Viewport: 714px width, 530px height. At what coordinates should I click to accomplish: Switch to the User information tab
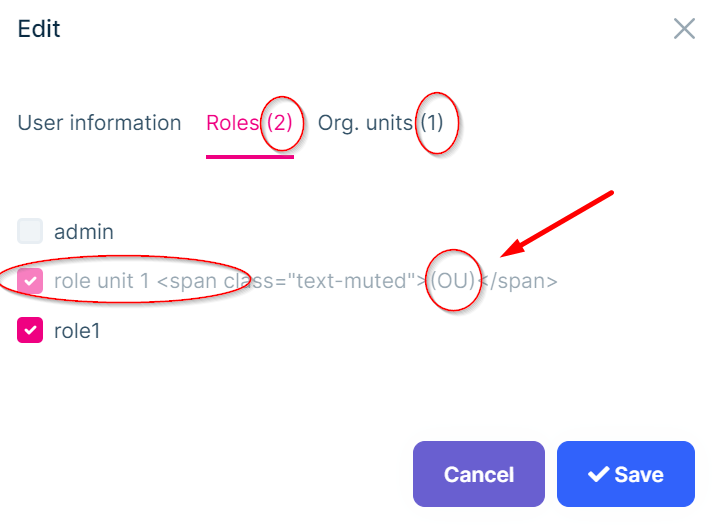click(100, 123)
